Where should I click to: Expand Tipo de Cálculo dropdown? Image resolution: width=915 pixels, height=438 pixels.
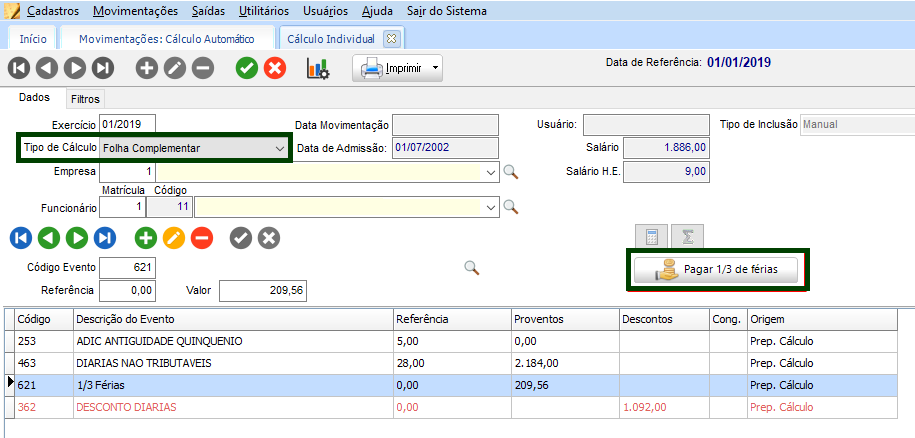pos(279,148)
